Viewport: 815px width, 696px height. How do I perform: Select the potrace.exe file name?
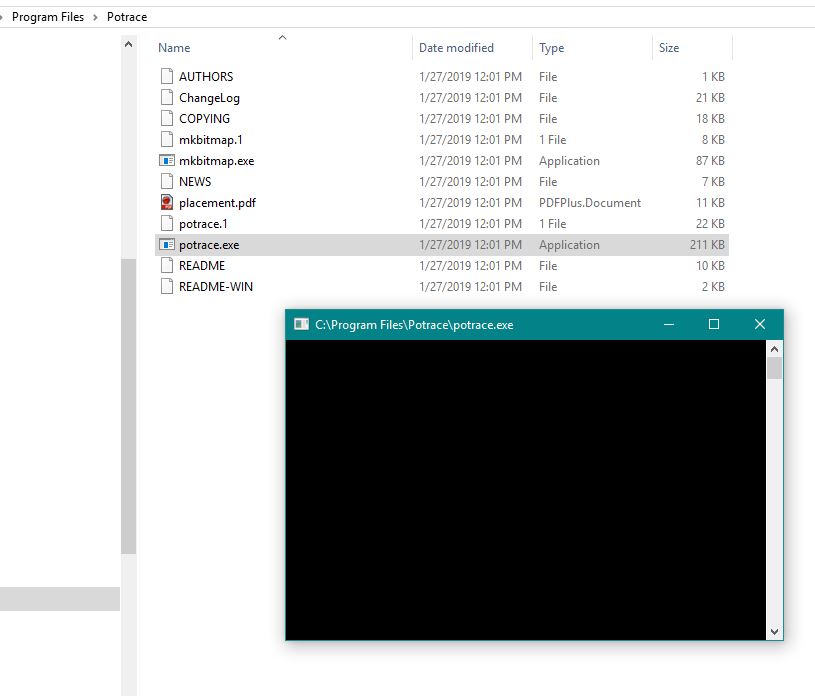209,245
